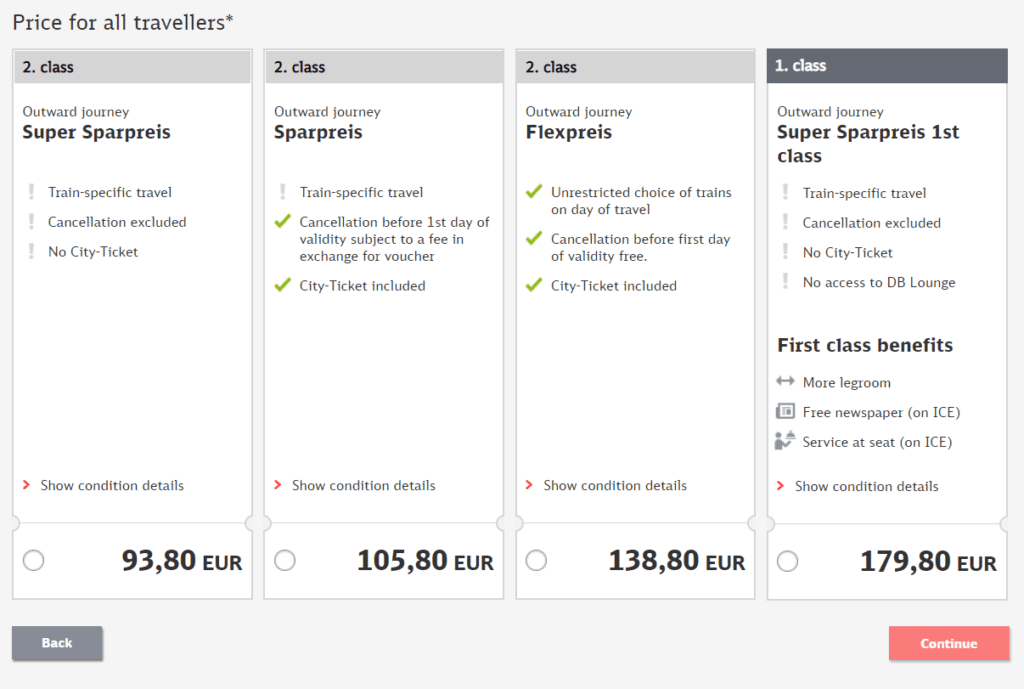Expand condition details for Super Sparpreis 1st class
This screenshot has width=1024, height=689.
[x=866, y=487]
